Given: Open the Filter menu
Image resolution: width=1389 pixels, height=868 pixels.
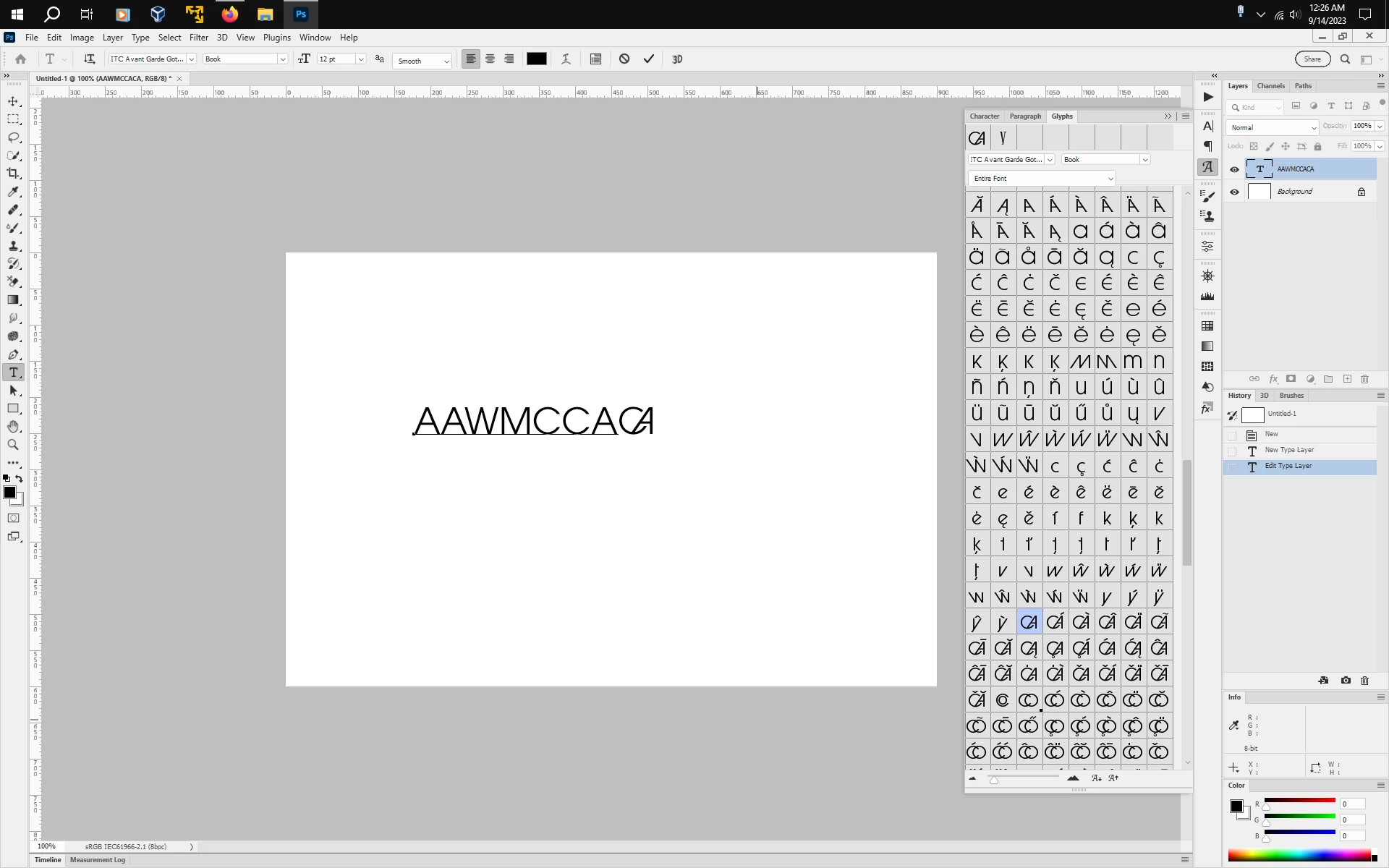Looking at the screenshot, I should (x=198, y=38).
